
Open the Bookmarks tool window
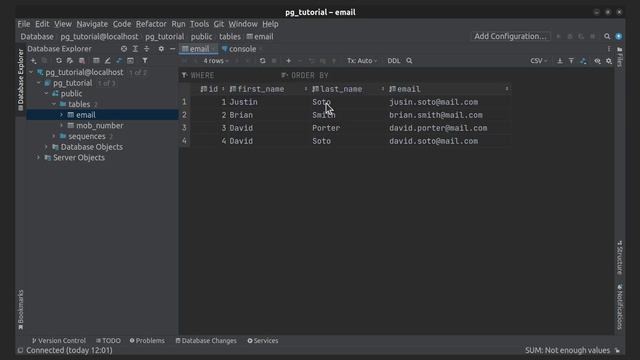(x=20, y=310)
